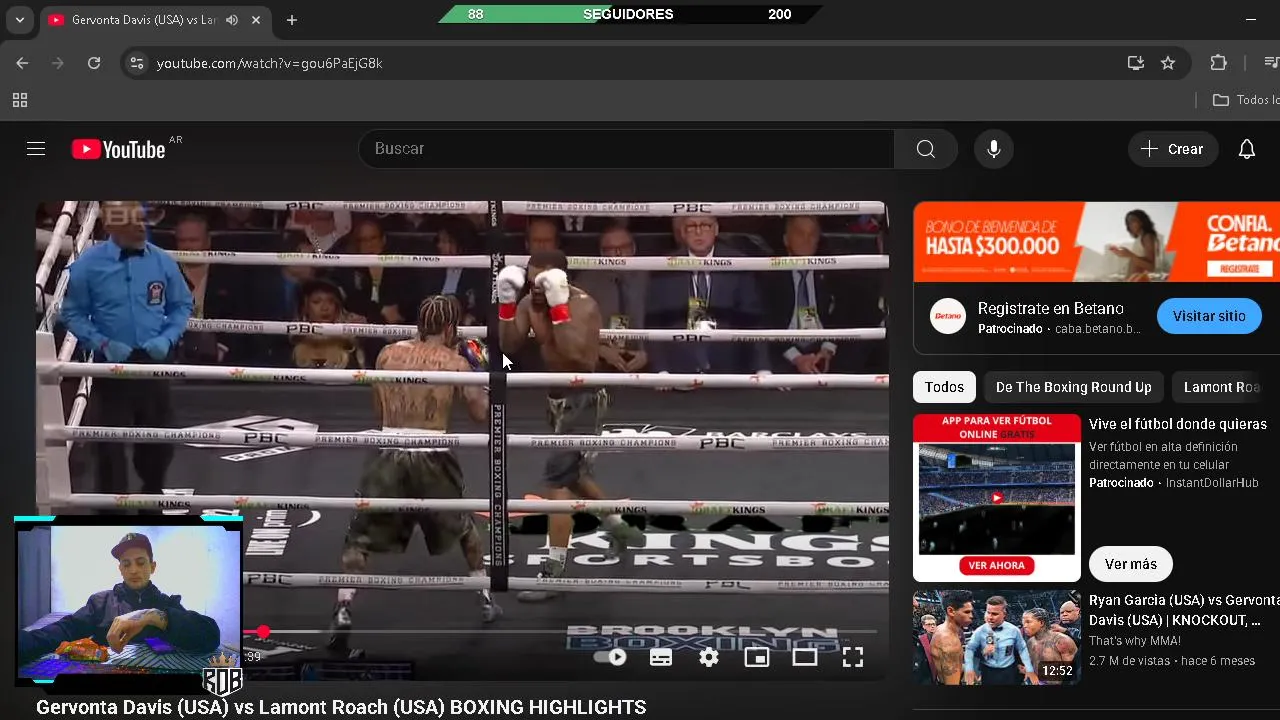Click the address bar URL
This screenshot has width=1280, height=720.
pyautogui.click(x=269, y=63)
